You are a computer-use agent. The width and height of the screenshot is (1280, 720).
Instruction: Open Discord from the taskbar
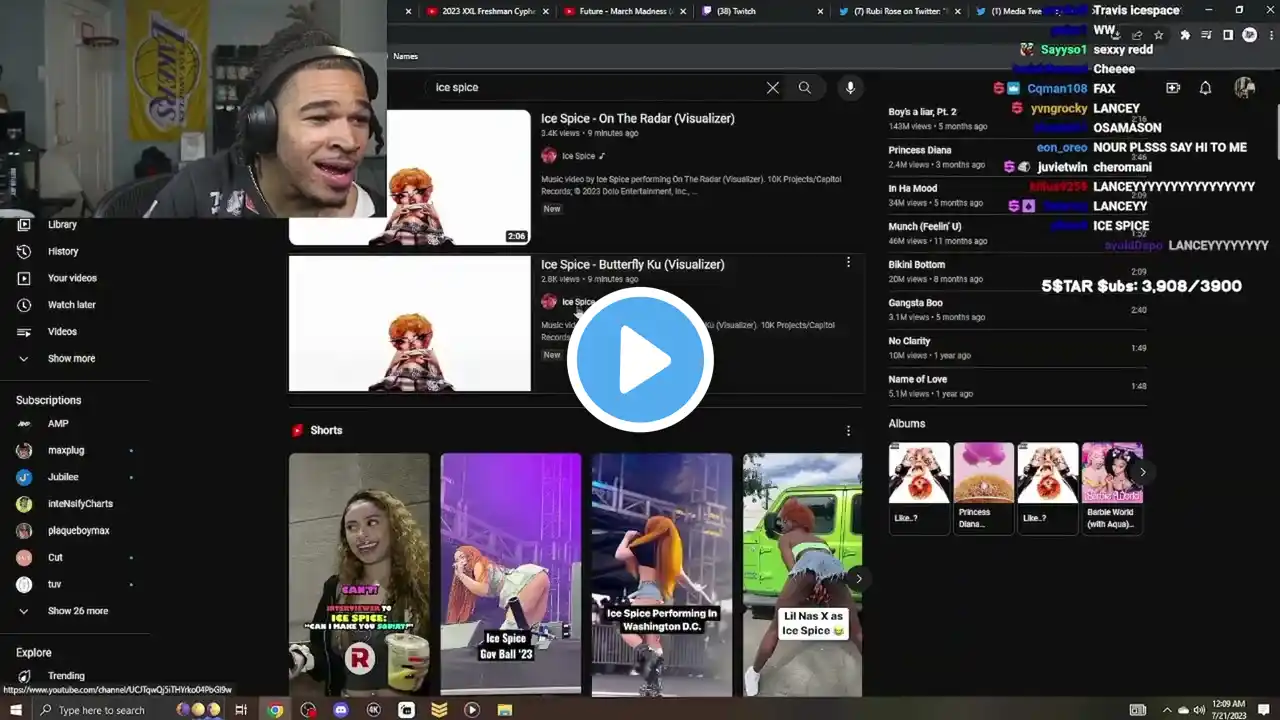coord(340,710)
